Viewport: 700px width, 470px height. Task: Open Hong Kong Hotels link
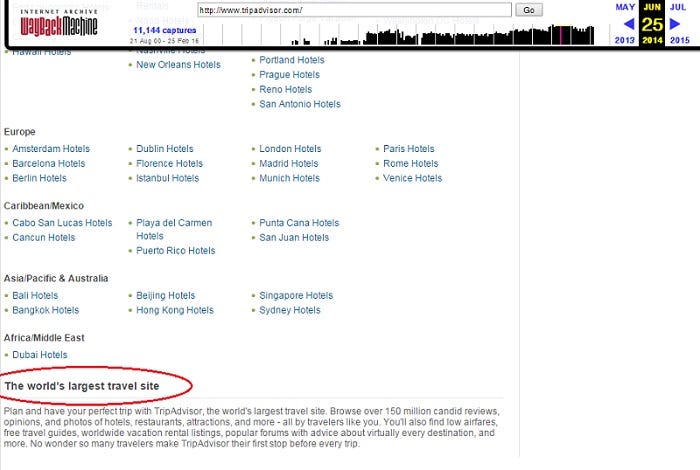point(175,310)
